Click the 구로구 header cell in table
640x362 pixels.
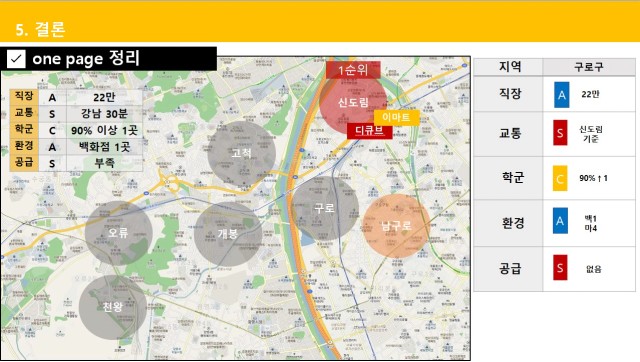click(x=589, y=67)
